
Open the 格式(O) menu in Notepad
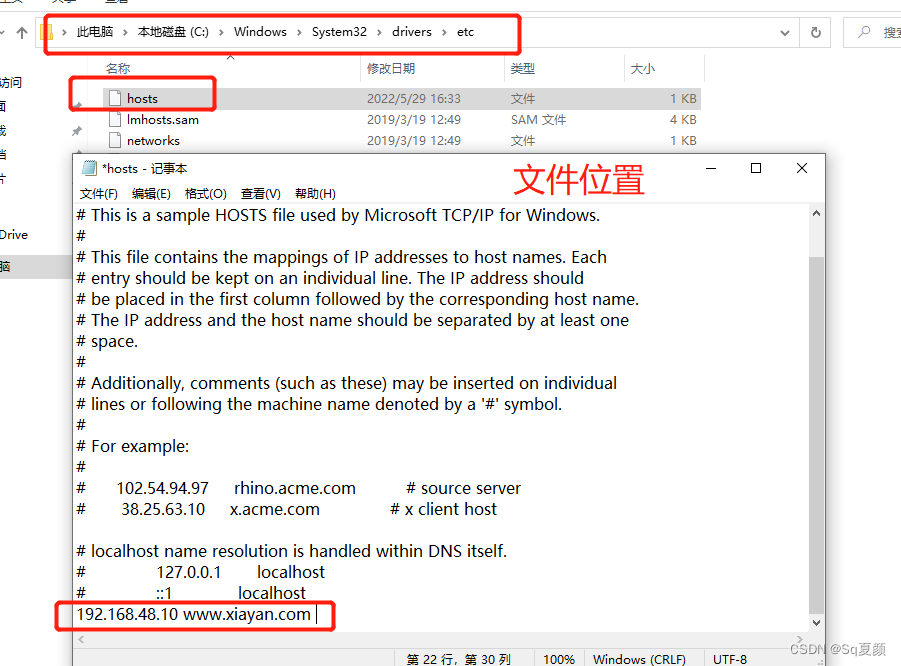coord(206,194)
